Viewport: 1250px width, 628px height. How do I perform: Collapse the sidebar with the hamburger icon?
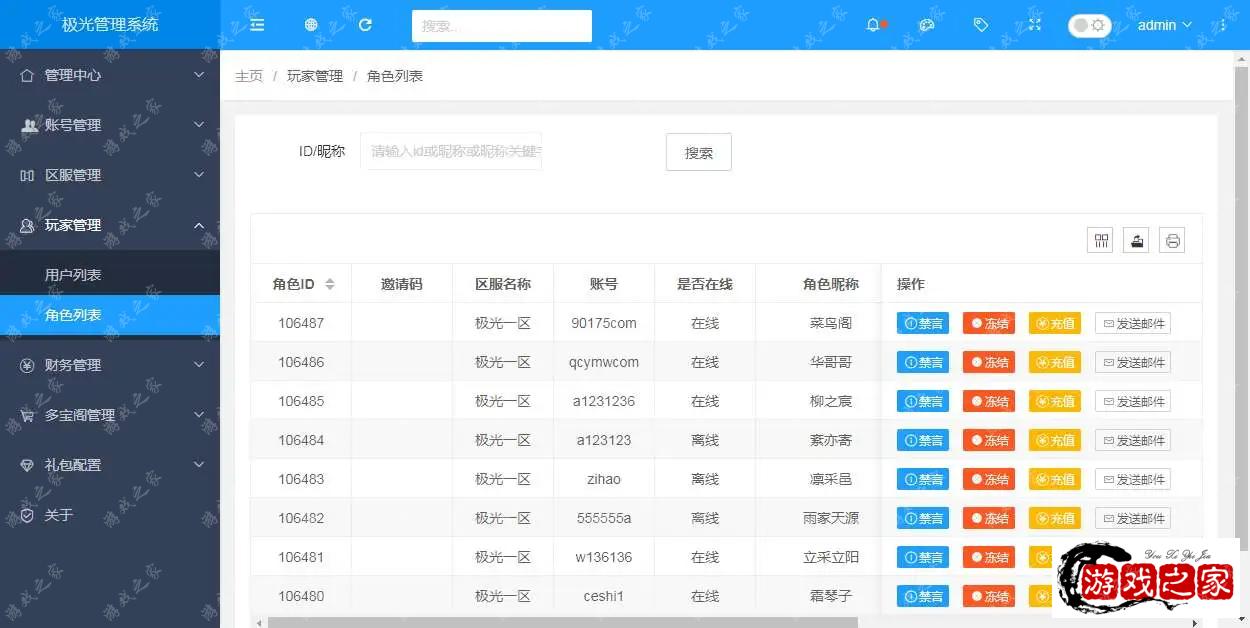(x=257, y=25)
